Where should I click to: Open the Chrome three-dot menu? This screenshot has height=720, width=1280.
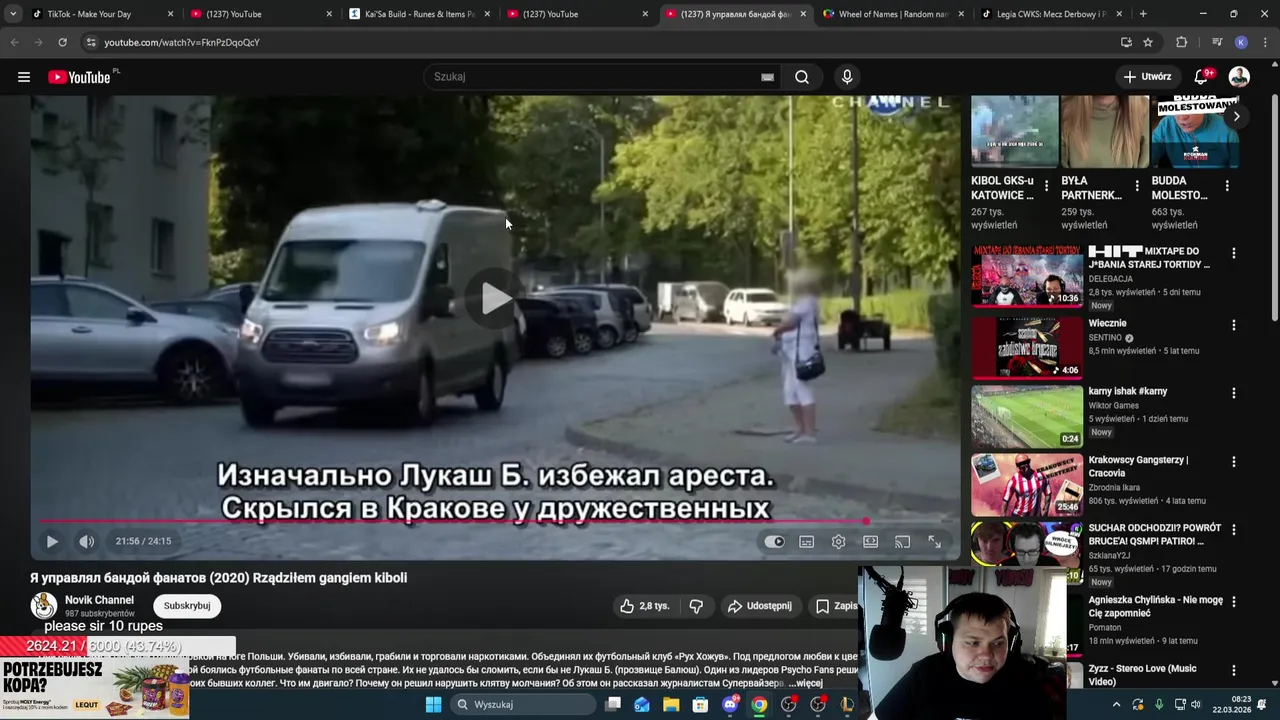coord(1266,42)
